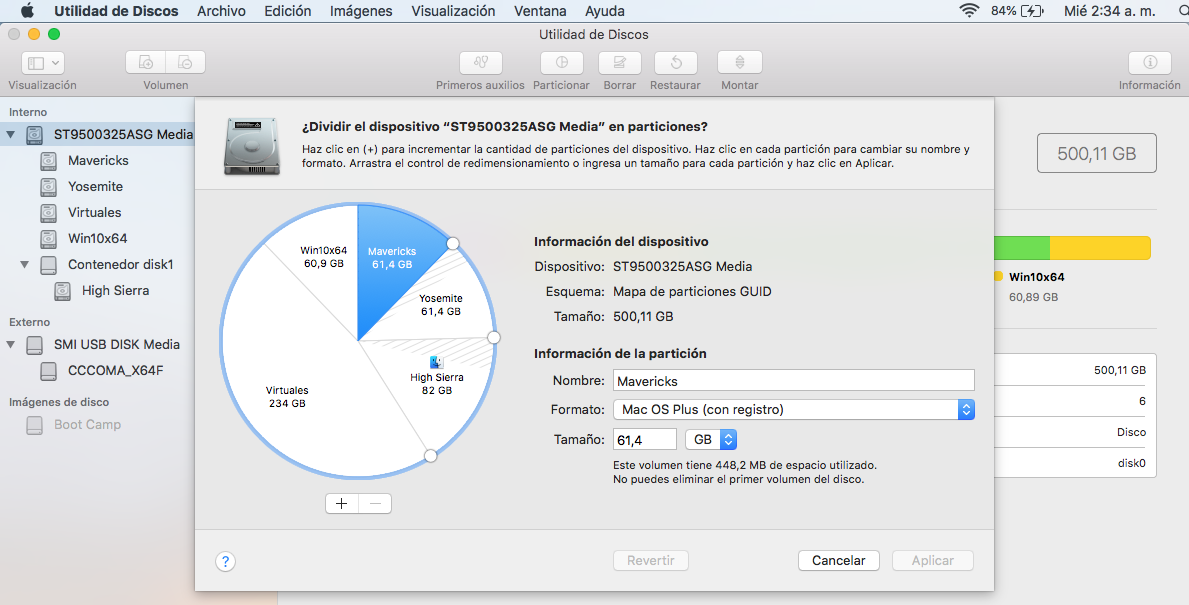Image resolution: width=1189 pixels, height=605 pixels.
Task: Click the Particionar toolbar icon
Action: pyautogui.click(x=561, y=63)
